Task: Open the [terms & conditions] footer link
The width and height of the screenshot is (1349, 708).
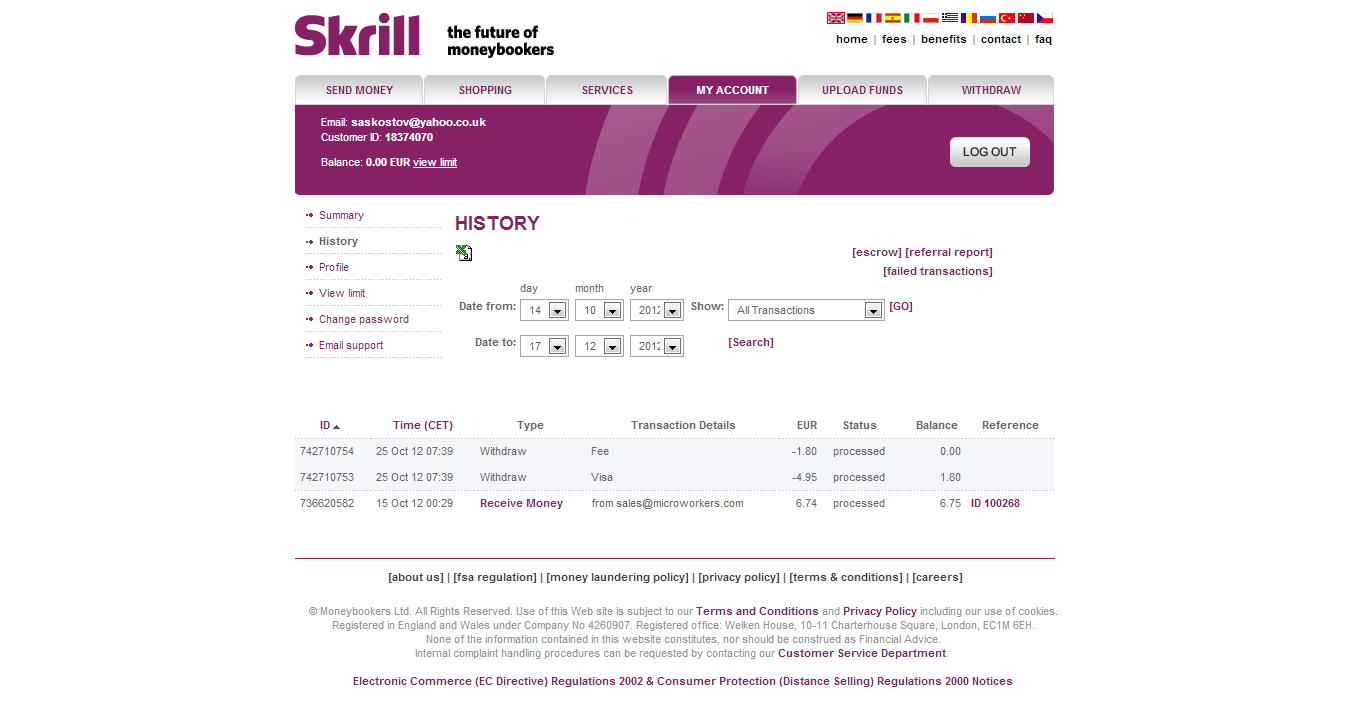Action: [846, 578]
